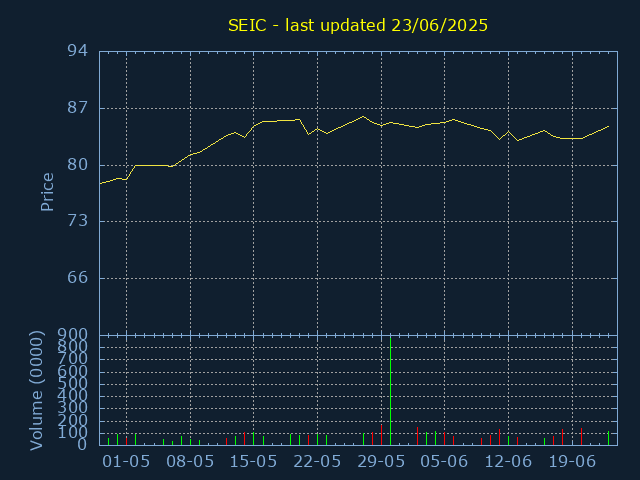This screenshot has height=480, width=640.
Task: Click the 87 price axis label
Action: tap(78, 108)
